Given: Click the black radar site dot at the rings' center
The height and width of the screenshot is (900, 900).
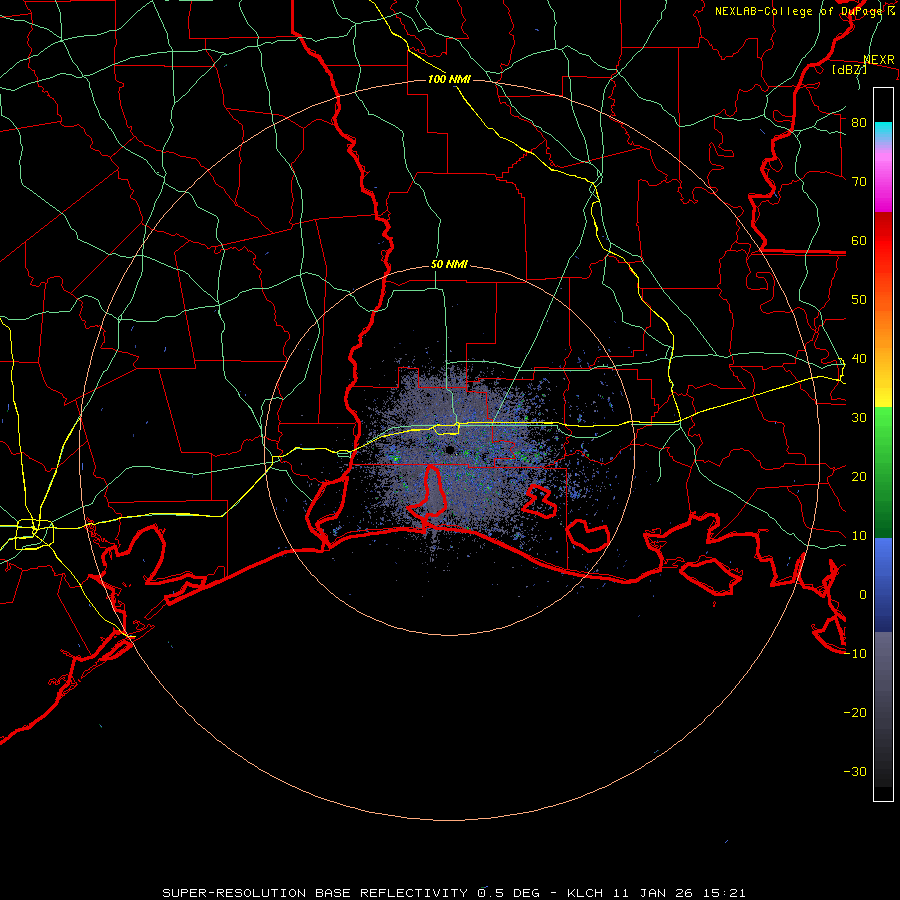Looking at the screenshot, I should [x=450, y=450].
